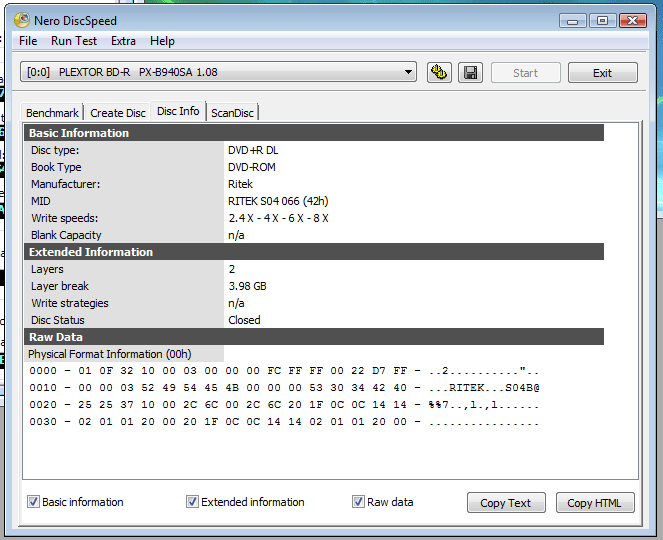Toggle the Extended information checkbox
Image resolution: width=663 pixels, height=540 pixels.
(193, 502)
